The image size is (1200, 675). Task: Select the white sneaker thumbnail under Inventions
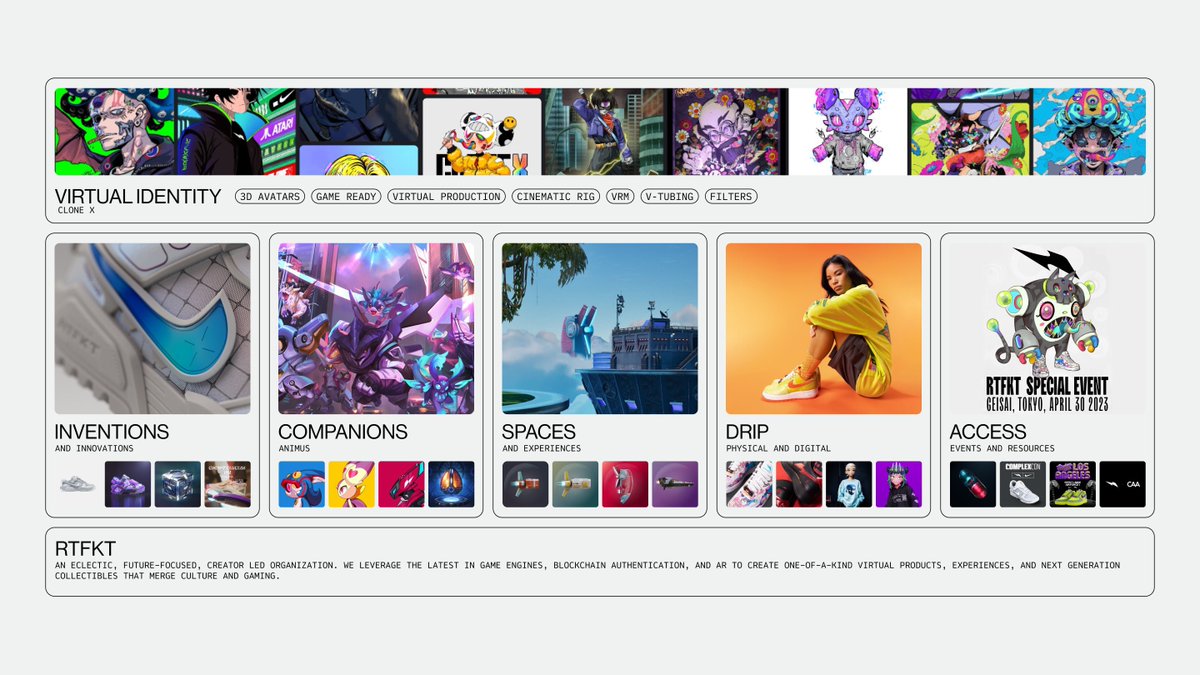click(78, 484)
